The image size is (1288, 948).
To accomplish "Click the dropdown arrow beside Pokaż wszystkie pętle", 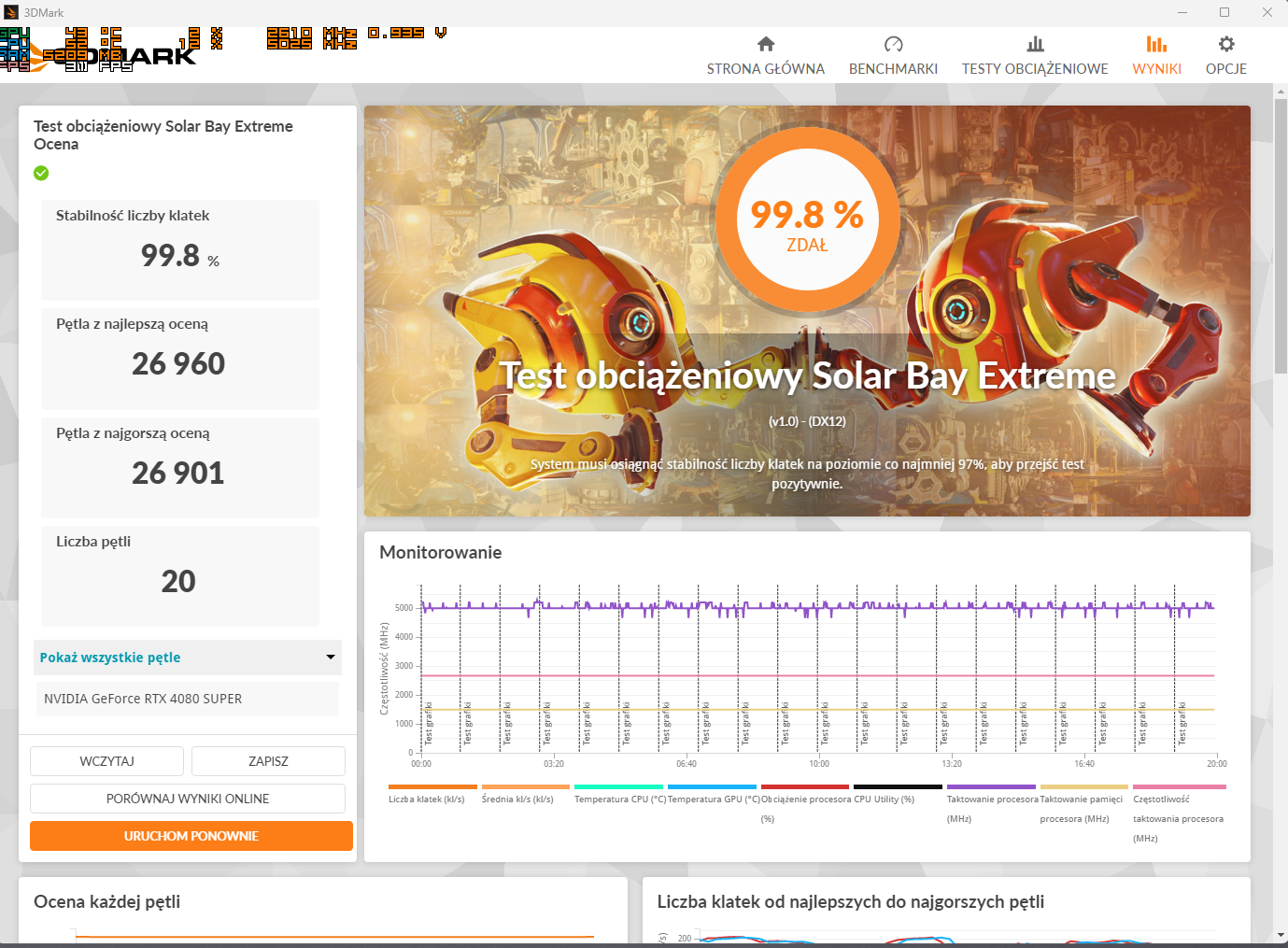I will click(330, 658).
